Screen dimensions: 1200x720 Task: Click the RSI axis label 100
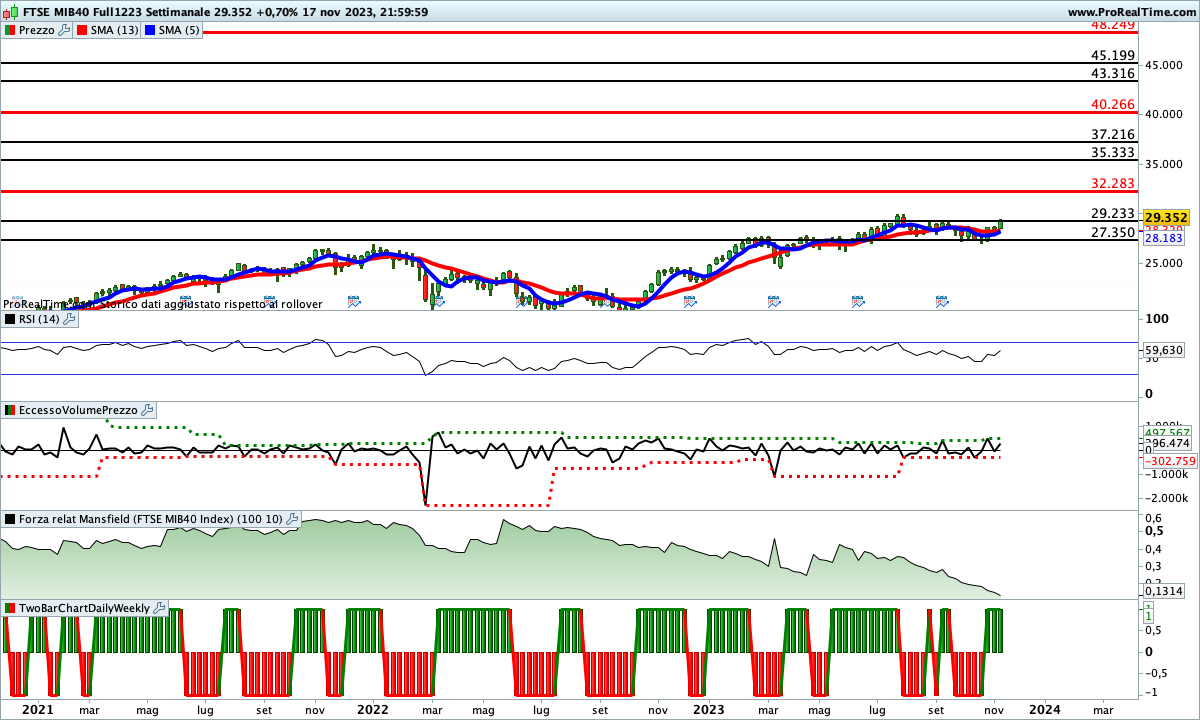tap(1157, 319)
